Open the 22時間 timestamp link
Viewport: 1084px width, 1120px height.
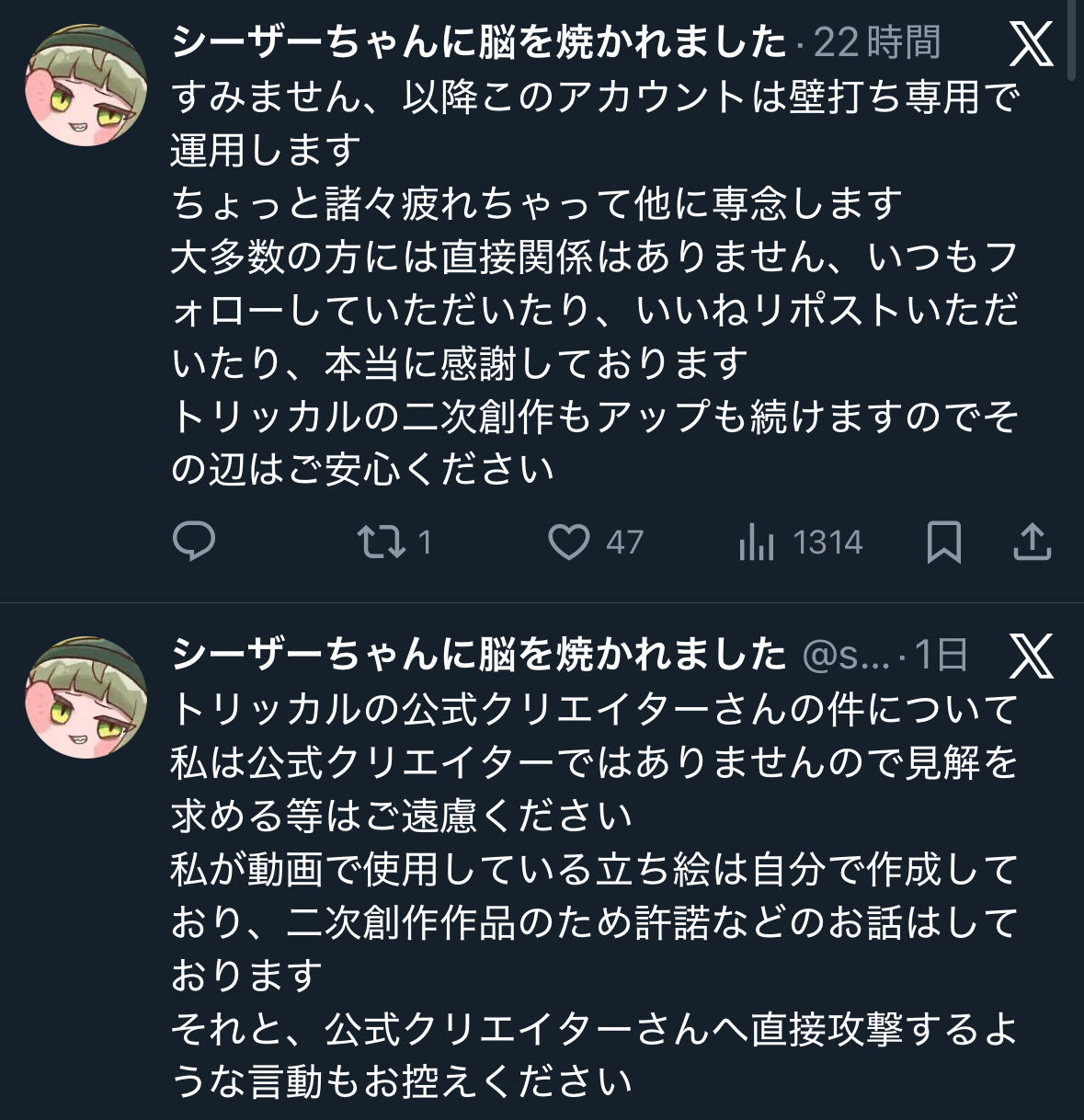click(877, 42)
